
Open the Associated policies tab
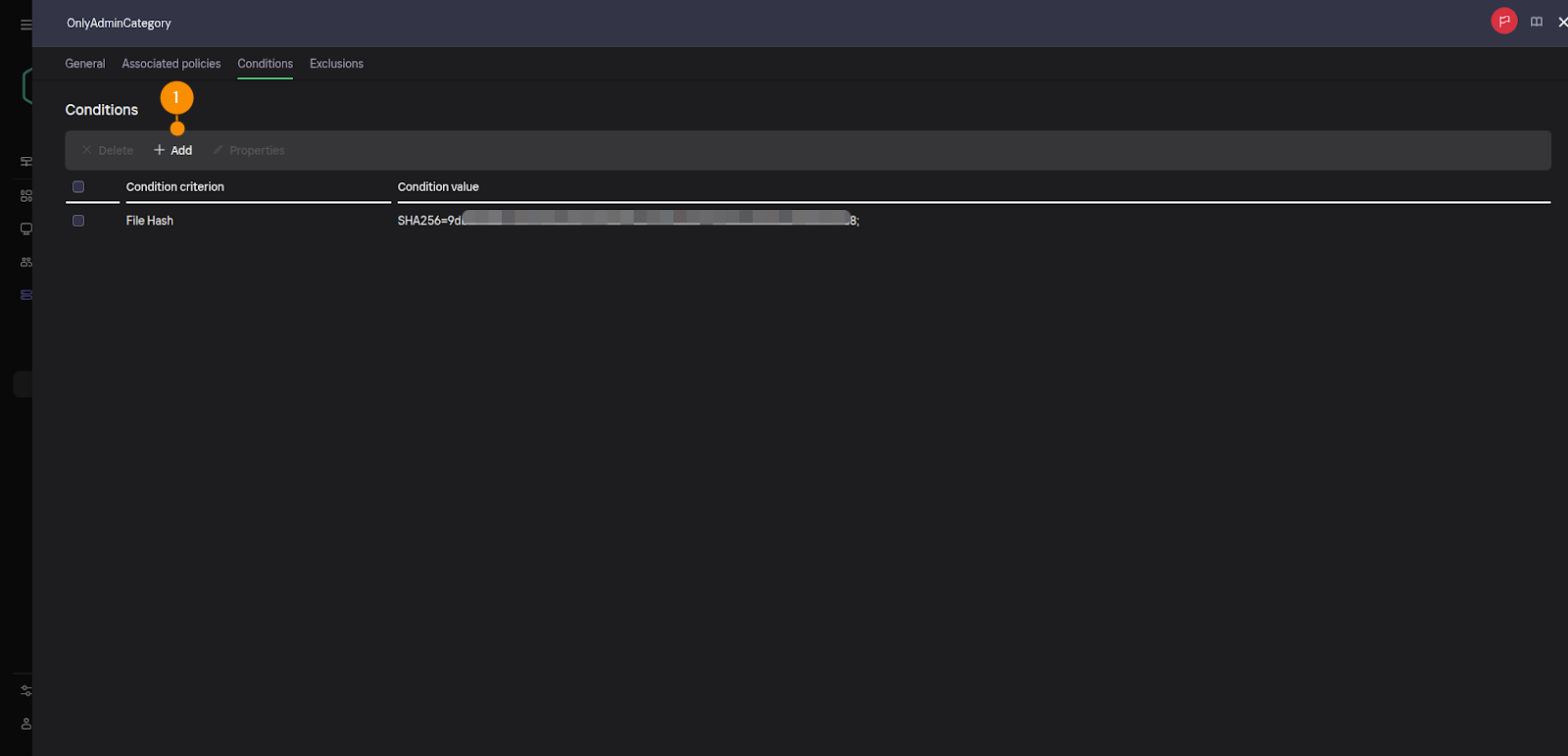pos(171,64)
